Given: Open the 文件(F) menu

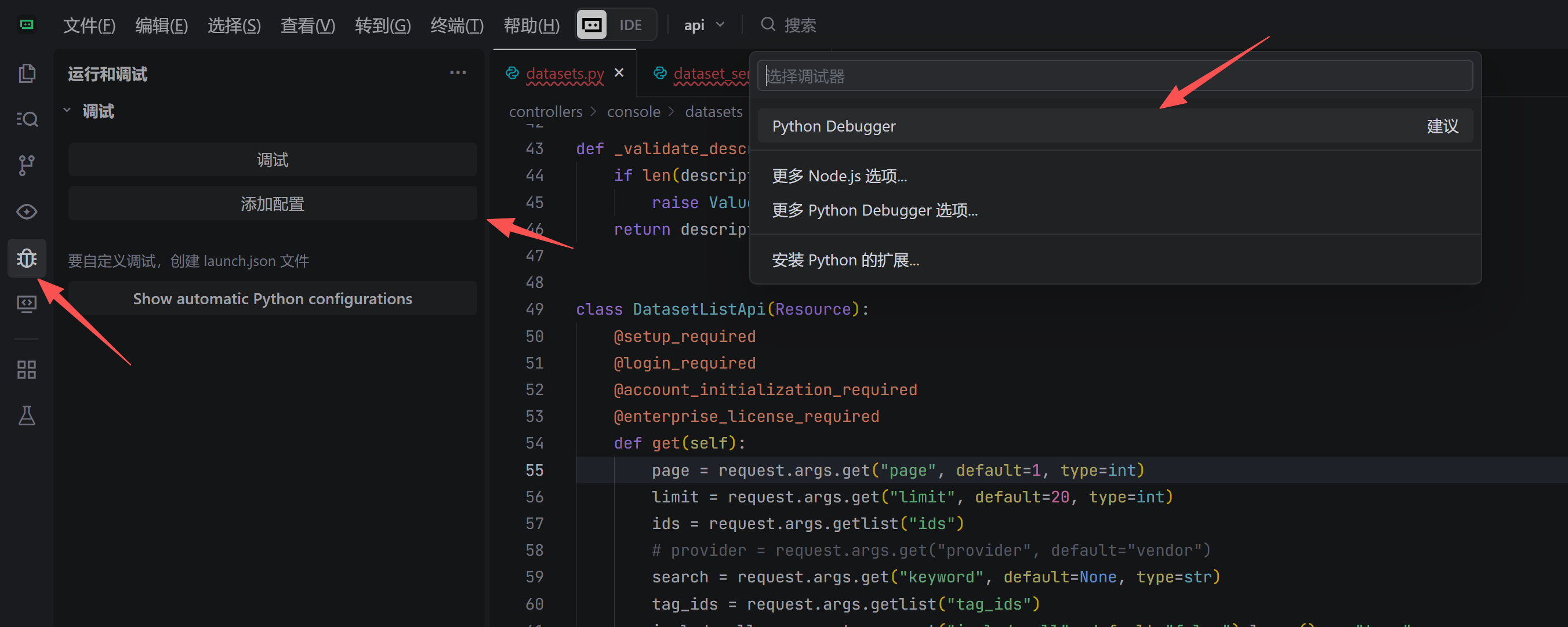Looking at the screenshot, I should [x=89, y=25].
